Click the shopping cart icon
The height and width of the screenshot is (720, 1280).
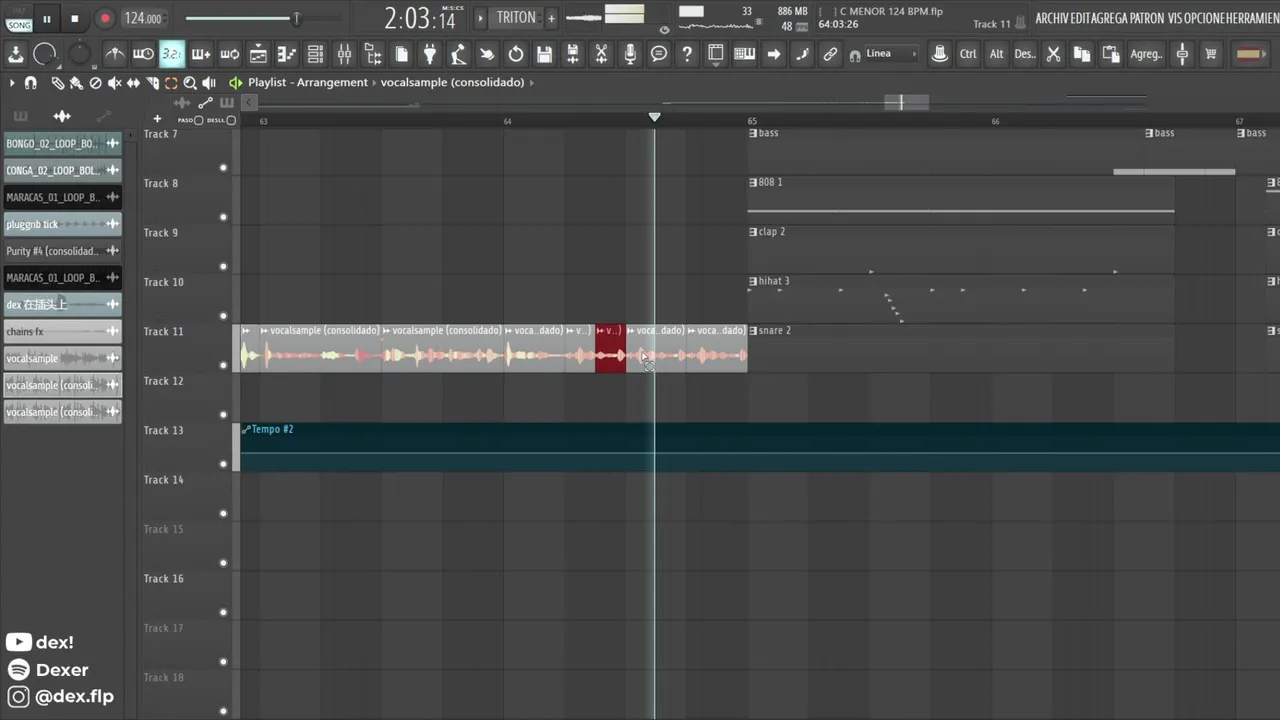coord(1211,54)
